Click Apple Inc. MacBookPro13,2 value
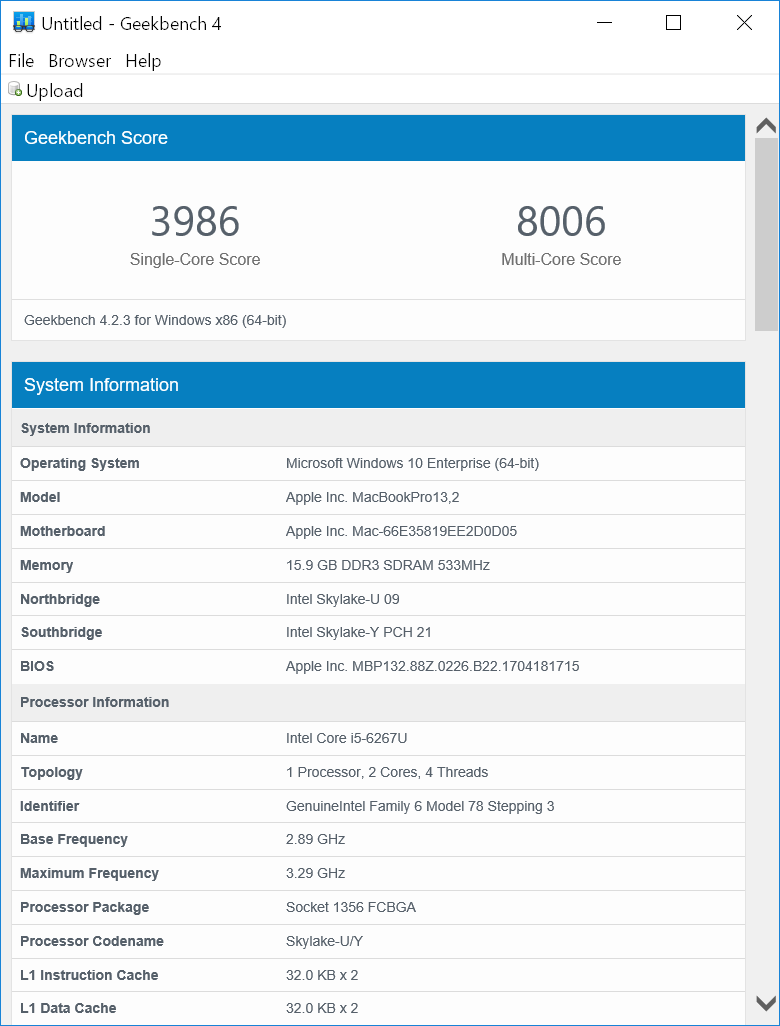This screenshot has width=780, height=1026. (x=372, y=497)
